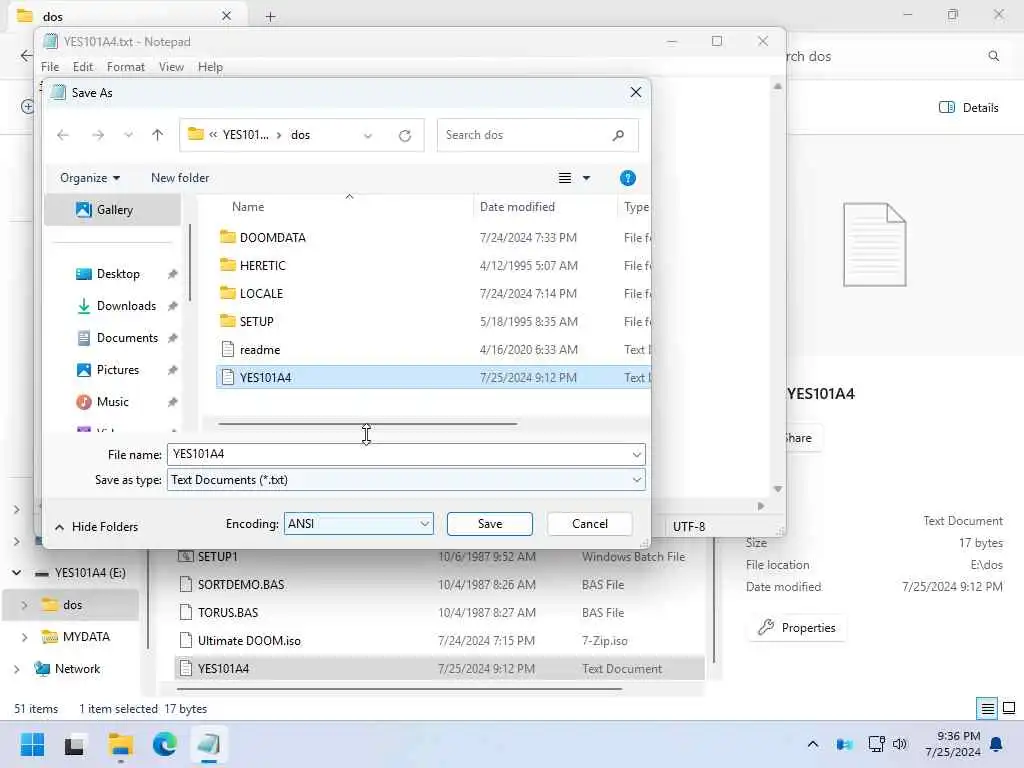Screen dimensions: 1024x768
Task: Go back in Save As dialog
Action: tap(63, 135)
